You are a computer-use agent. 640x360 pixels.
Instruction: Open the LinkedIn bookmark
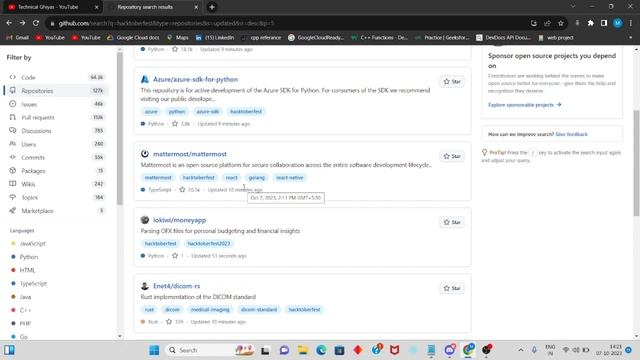215,38
